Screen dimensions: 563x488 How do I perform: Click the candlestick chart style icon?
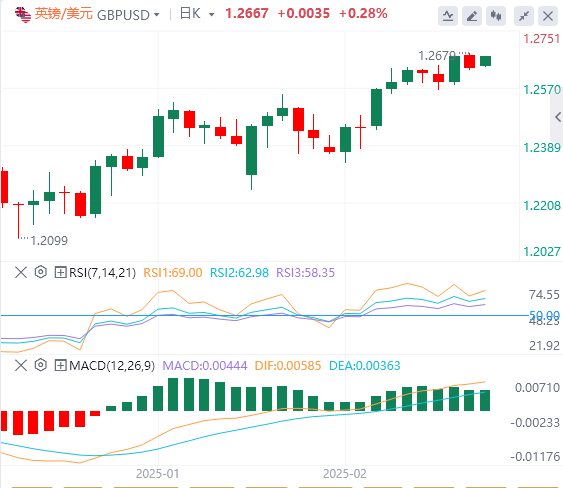pos(496,16)
